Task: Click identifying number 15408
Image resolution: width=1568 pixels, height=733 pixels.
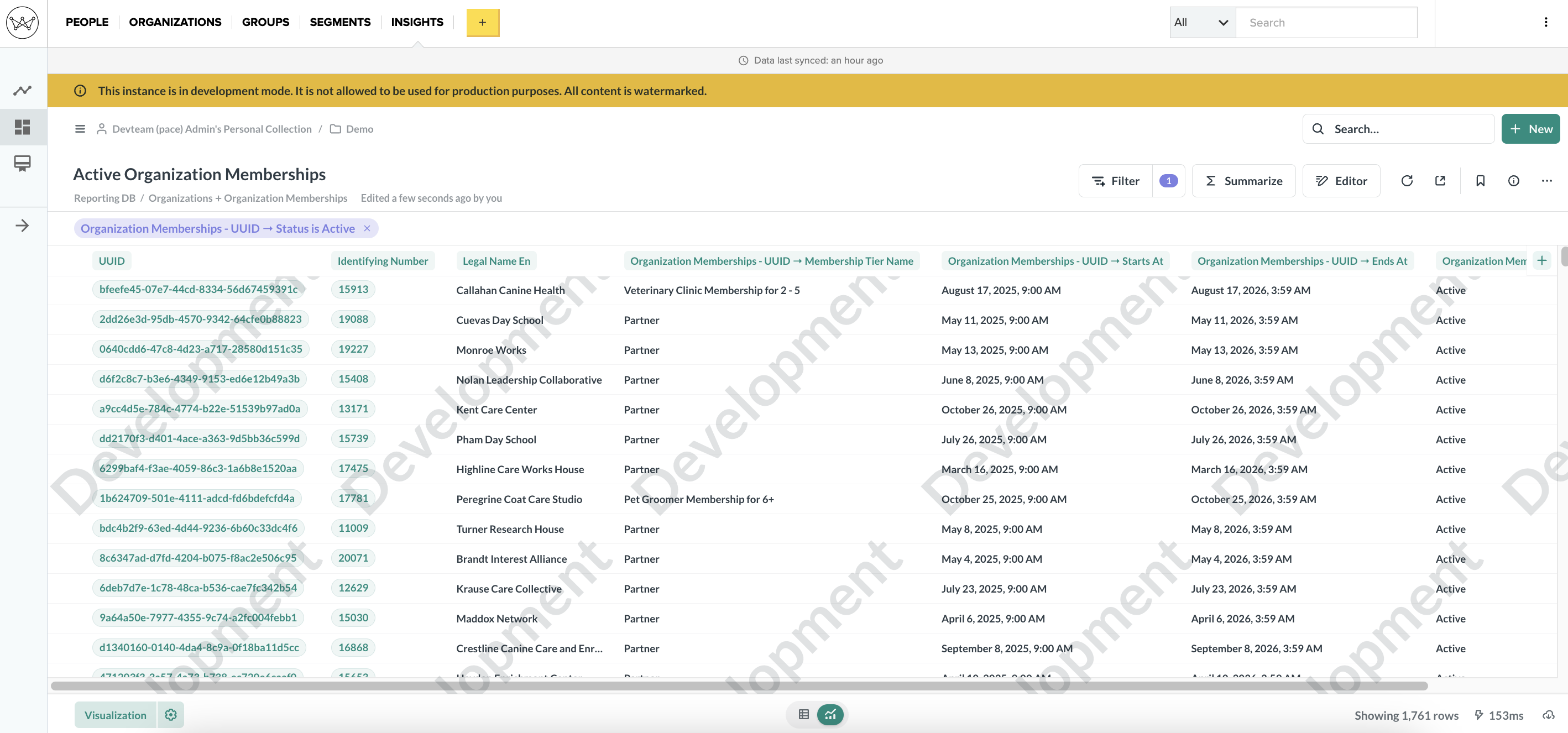Action: point(353,379)
